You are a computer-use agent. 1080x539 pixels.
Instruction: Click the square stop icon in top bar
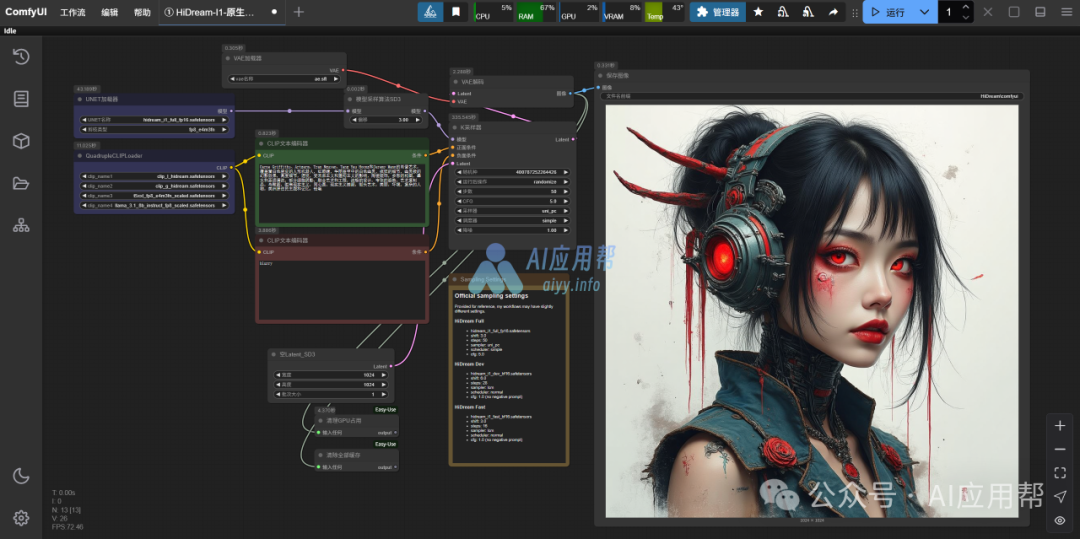[1014, 12]
